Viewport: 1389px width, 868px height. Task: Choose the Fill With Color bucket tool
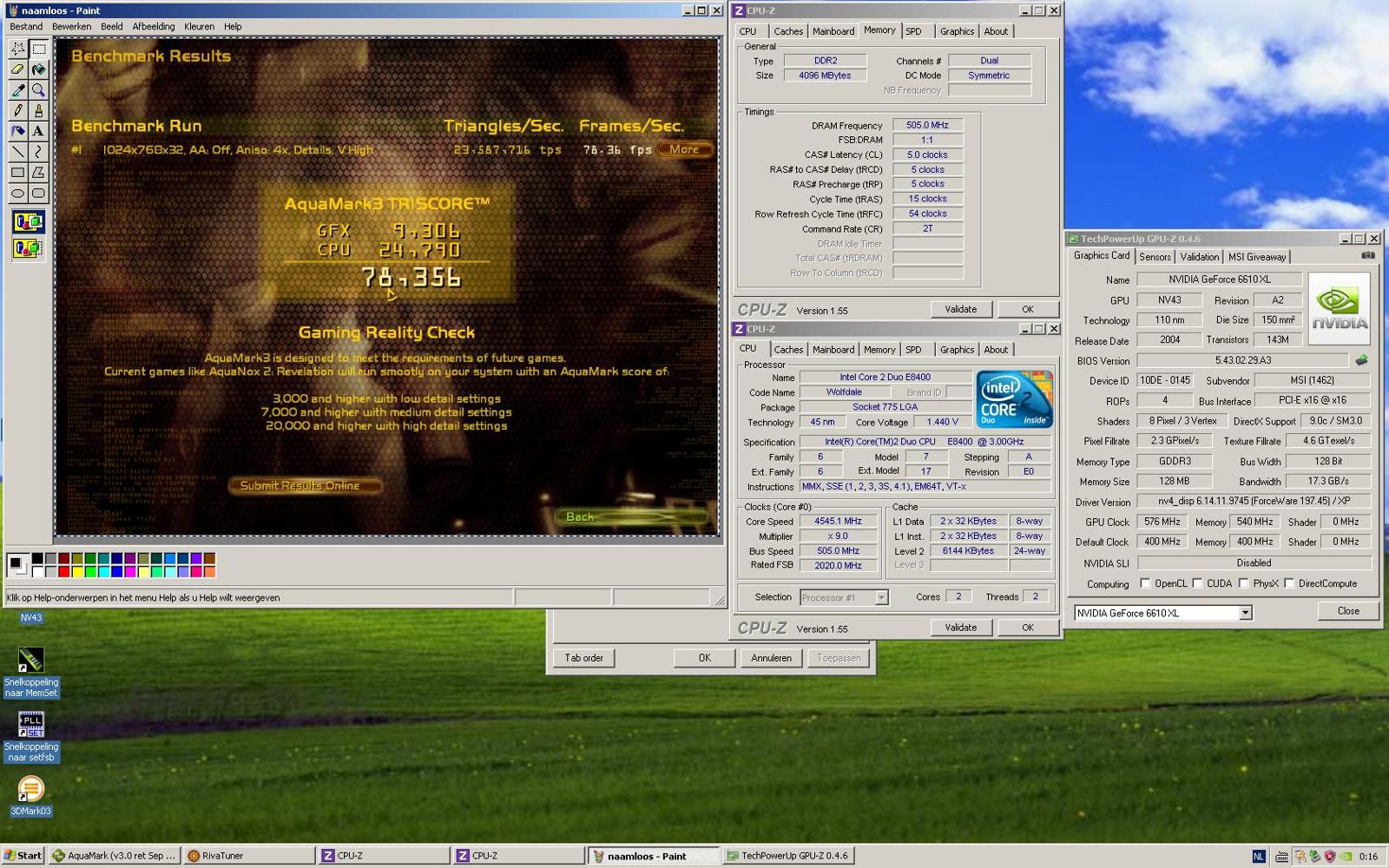pos(38,69)
